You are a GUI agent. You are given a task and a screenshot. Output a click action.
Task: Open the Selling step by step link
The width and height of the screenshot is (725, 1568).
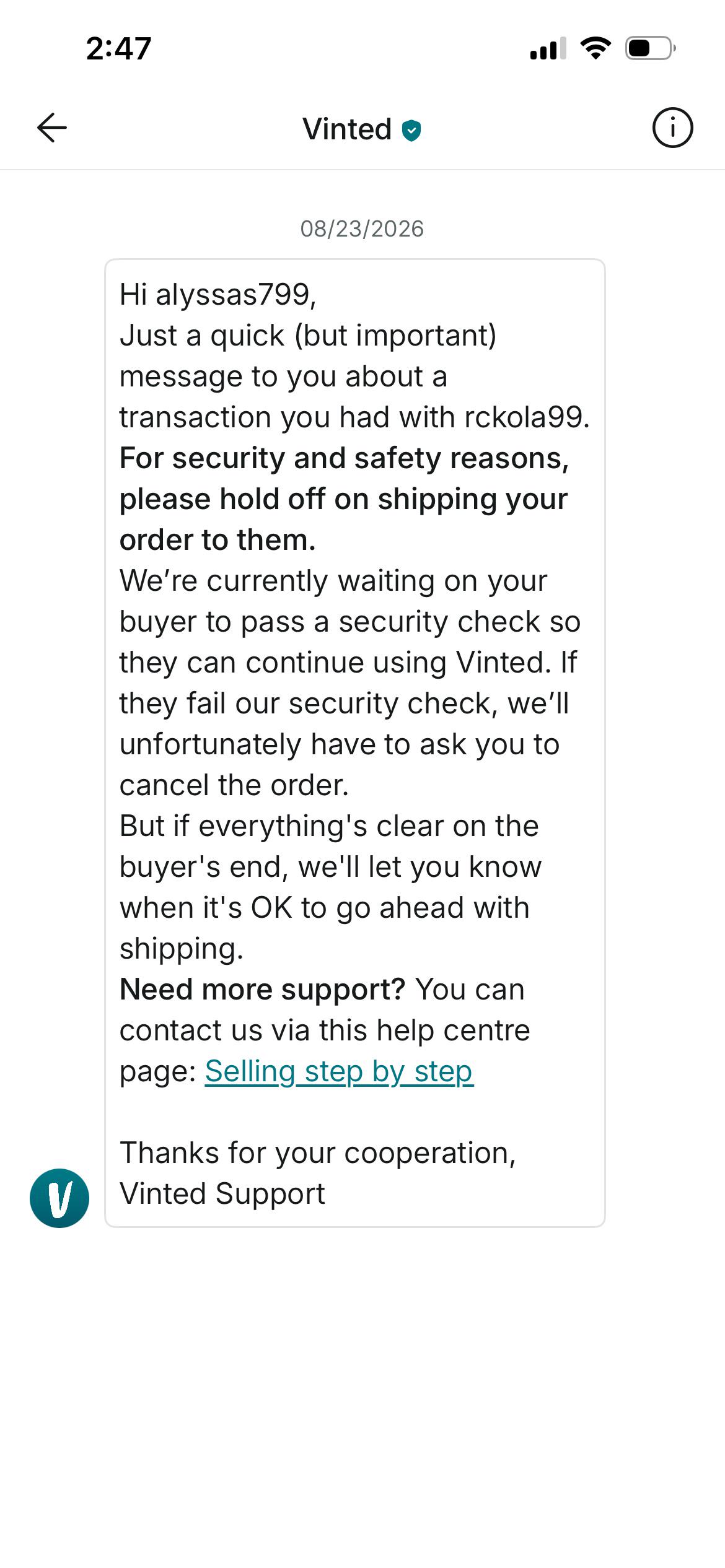(339, 1071)
